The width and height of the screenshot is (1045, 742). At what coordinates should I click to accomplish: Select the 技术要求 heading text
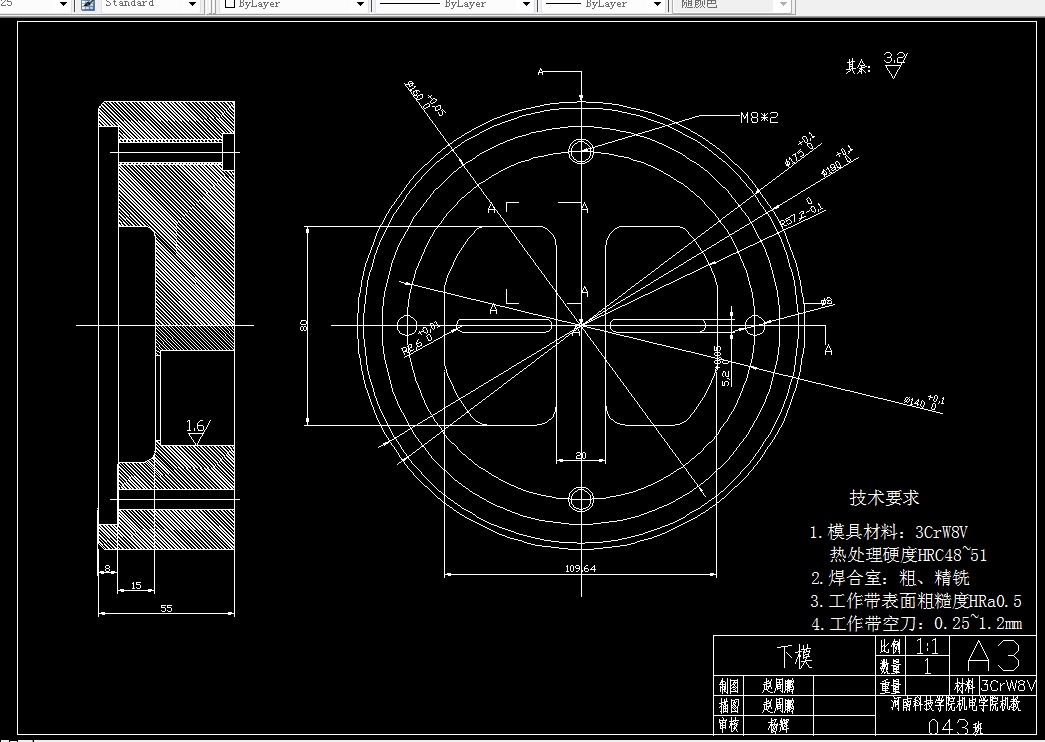[884, 498]
